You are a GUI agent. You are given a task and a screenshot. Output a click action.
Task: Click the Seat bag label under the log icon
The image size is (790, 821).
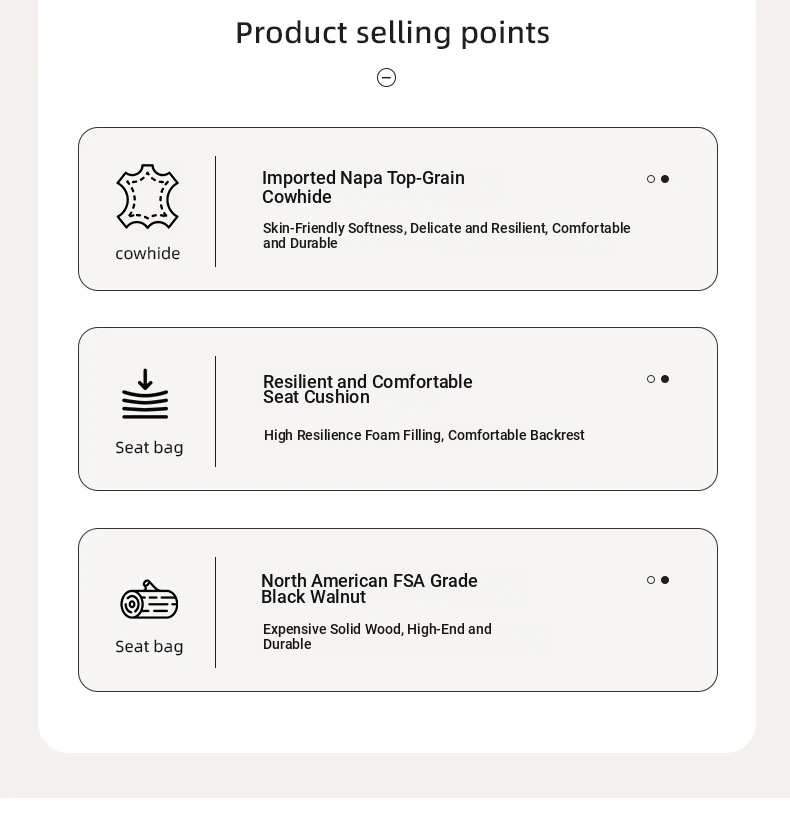click(x=149, y=647)
